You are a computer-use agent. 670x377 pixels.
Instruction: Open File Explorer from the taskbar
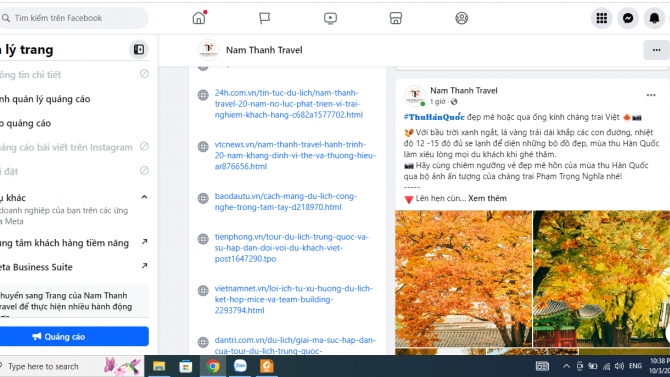[x=159, y=366]
